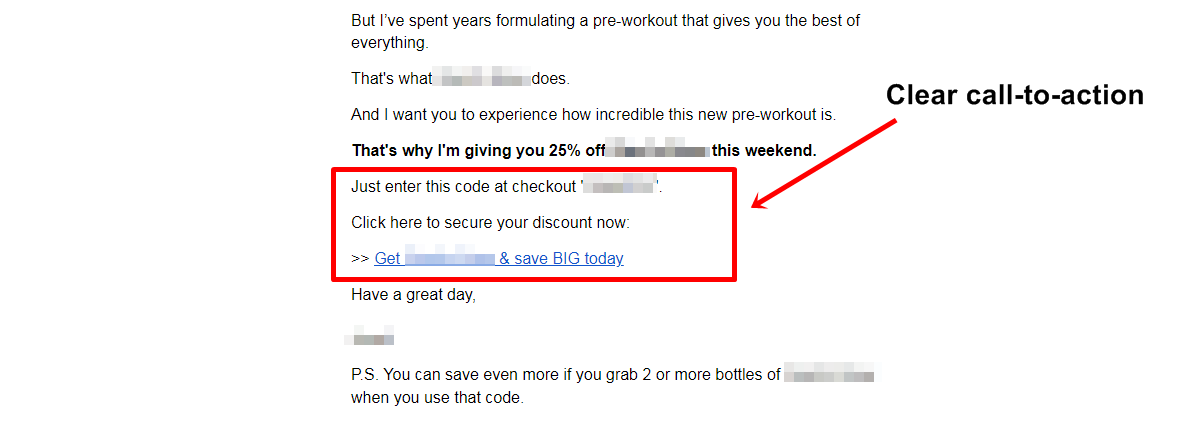Click 'Have a great day,' closing line

(x=413, y=295)
